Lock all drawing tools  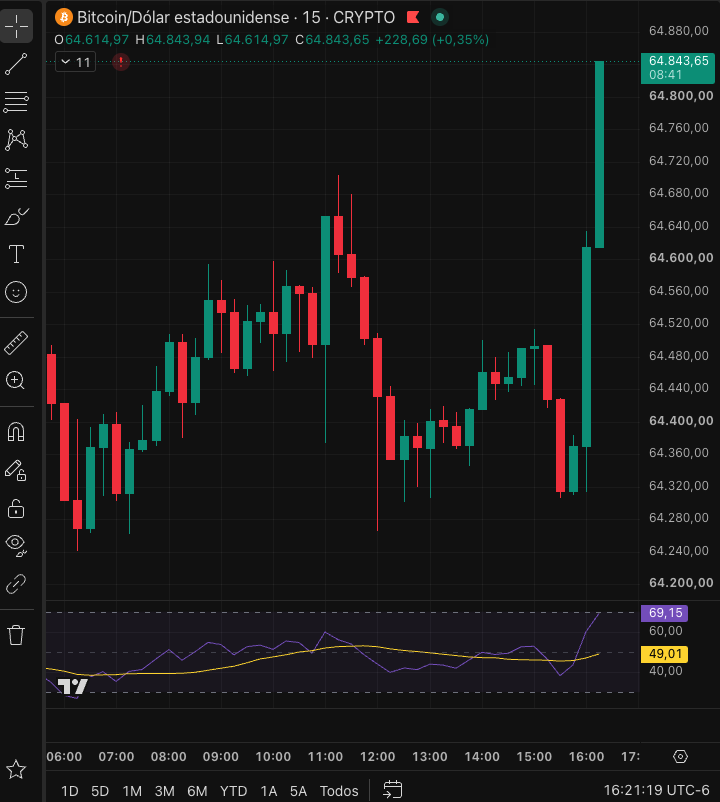point(16,508)
